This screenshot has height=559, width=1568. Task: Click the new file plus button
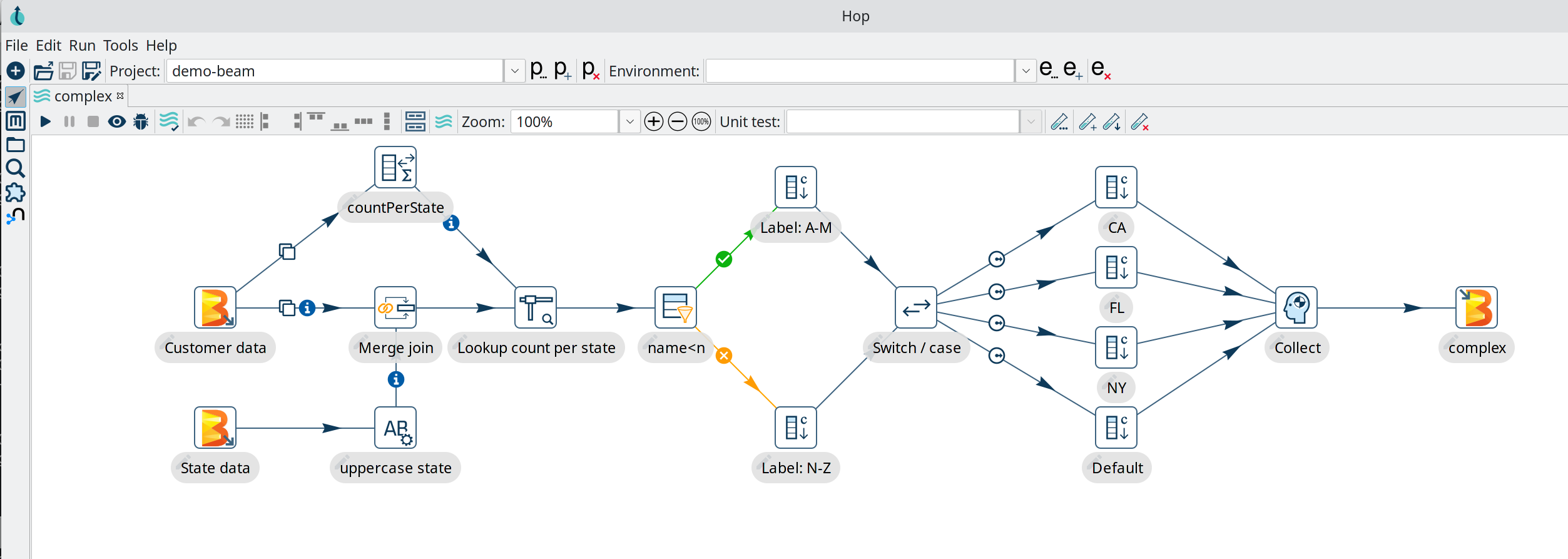click(16, 71)
